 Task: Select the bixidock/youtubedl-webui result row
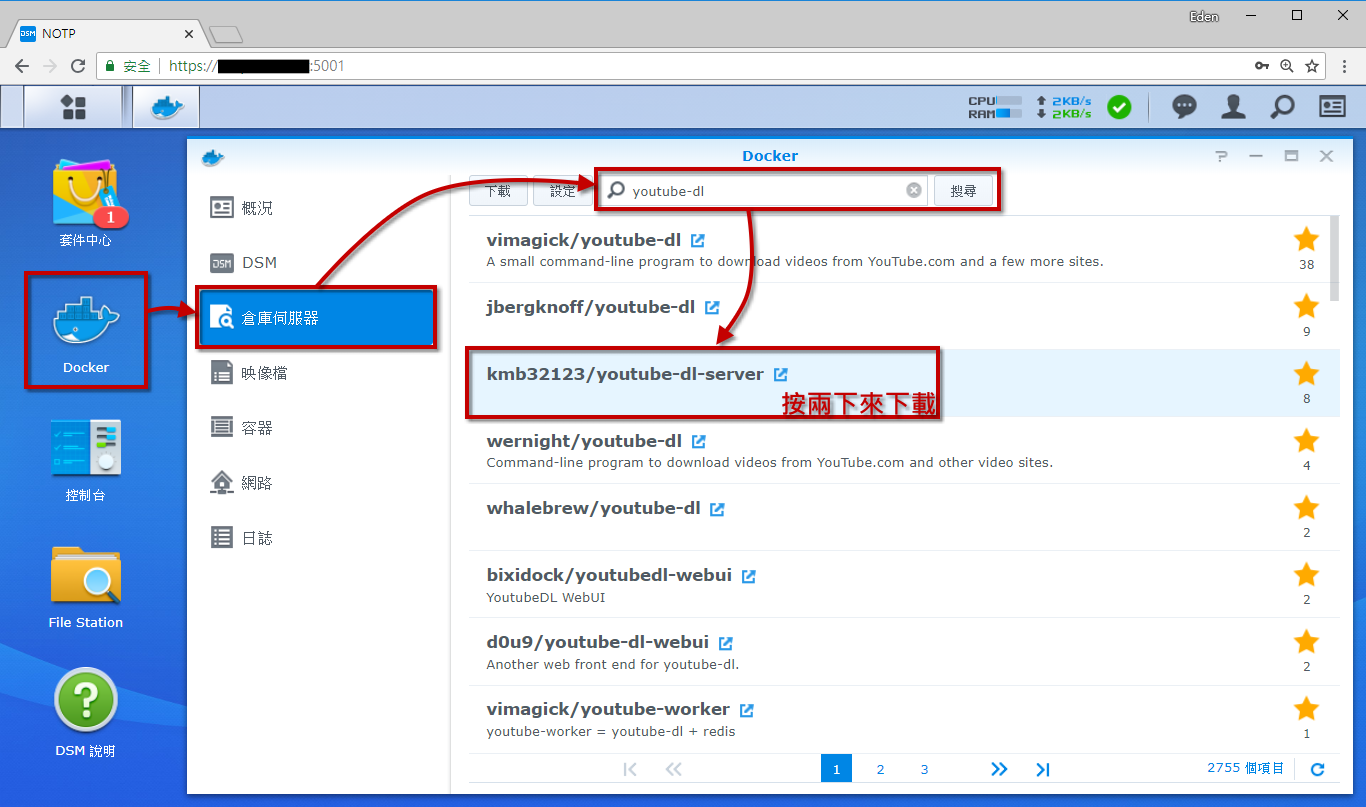point(904,584)
